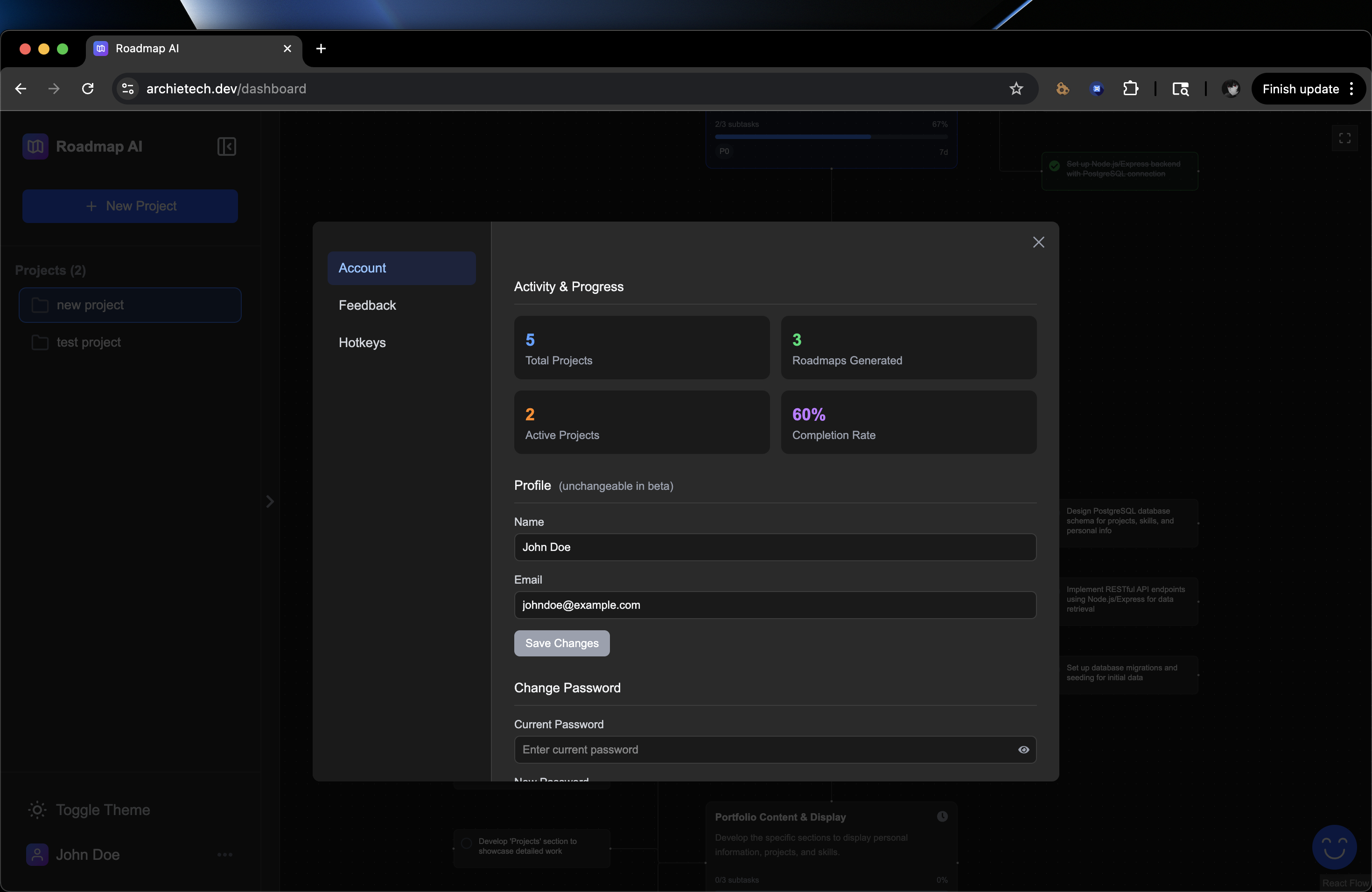1372x892 pixels.
Task: Reload the dashboard page
Action: coord(88,89)
